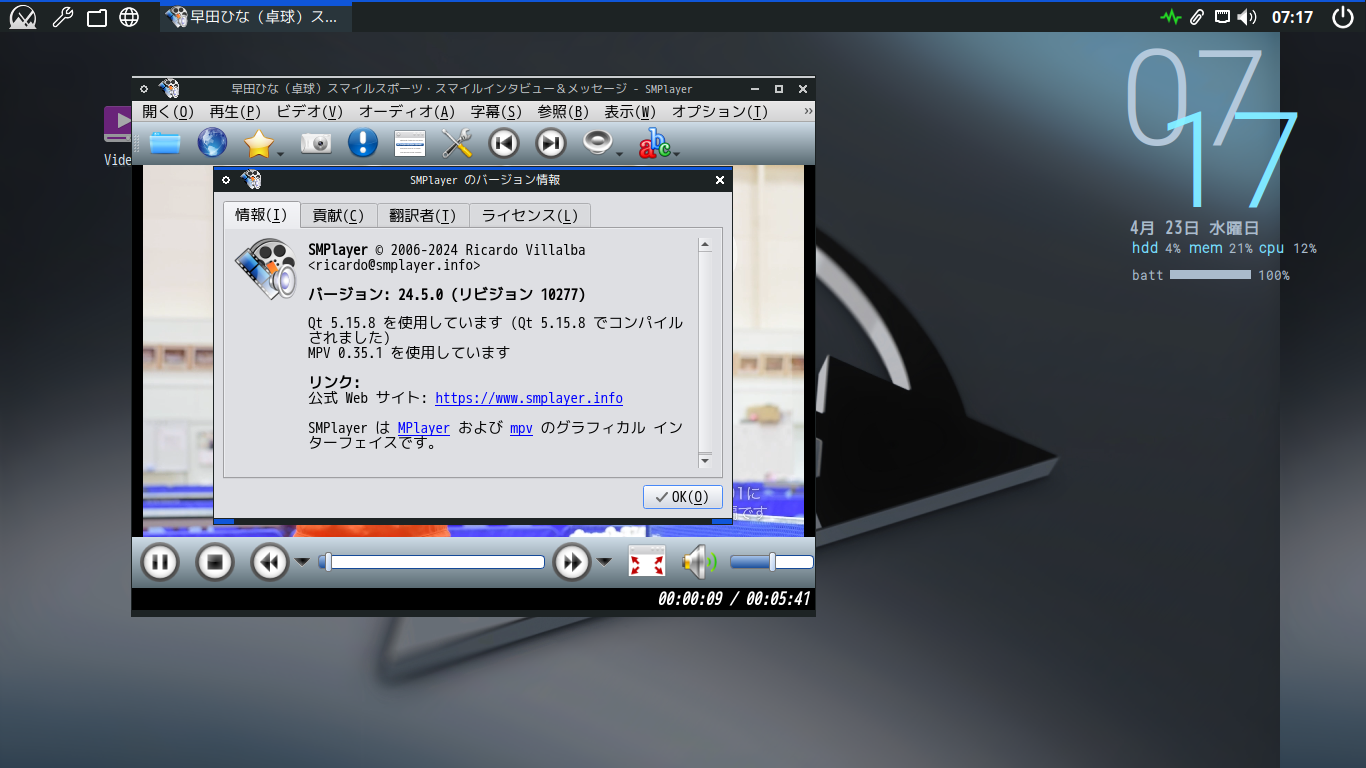This screenshot has width=1366, height=768.
Task: Click the audio track disc icon
Action: (x=597, y=143)
